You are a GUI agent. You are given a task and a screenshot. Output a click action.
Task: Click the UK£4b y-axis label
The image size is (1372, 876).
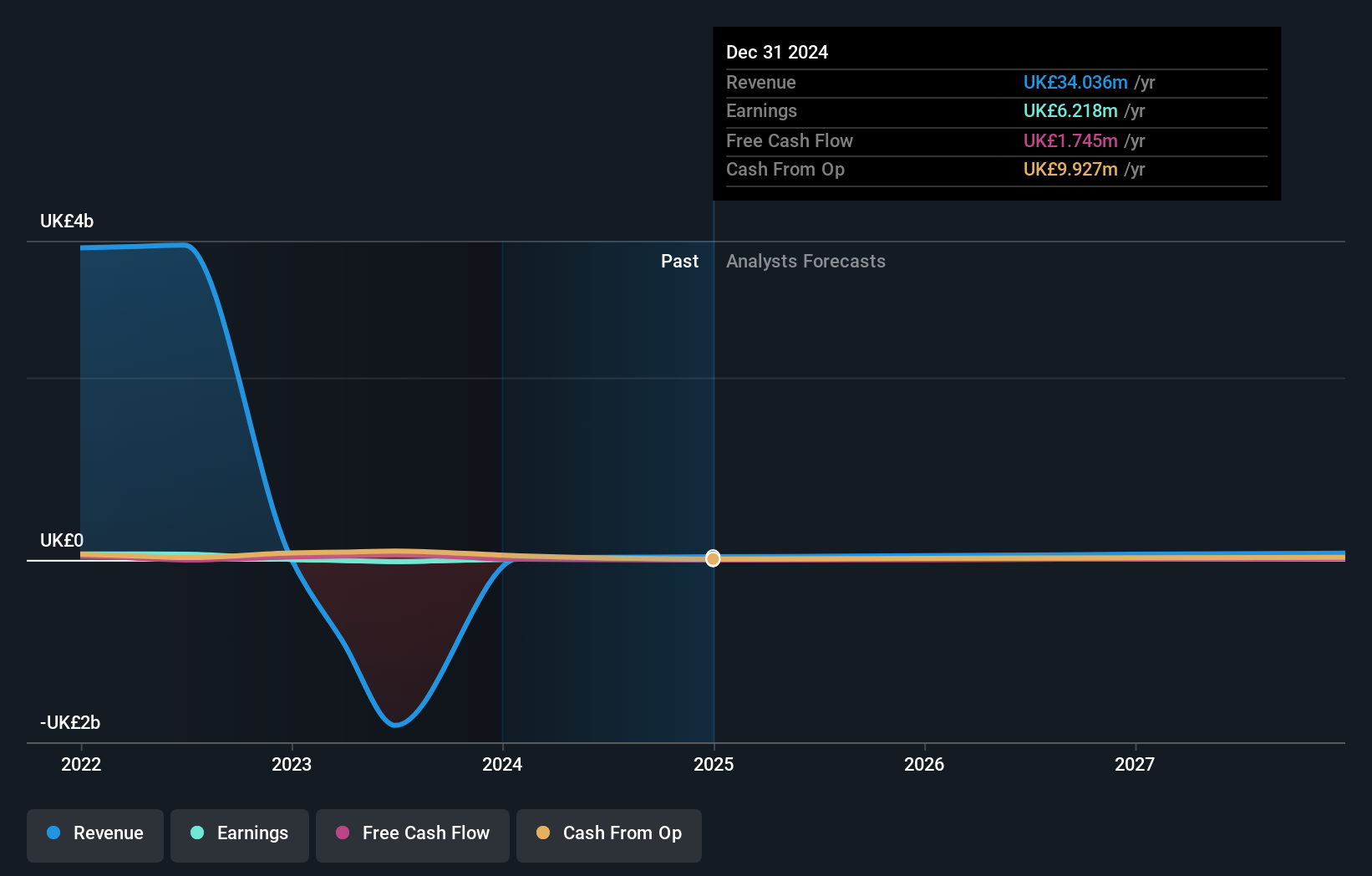67,222
